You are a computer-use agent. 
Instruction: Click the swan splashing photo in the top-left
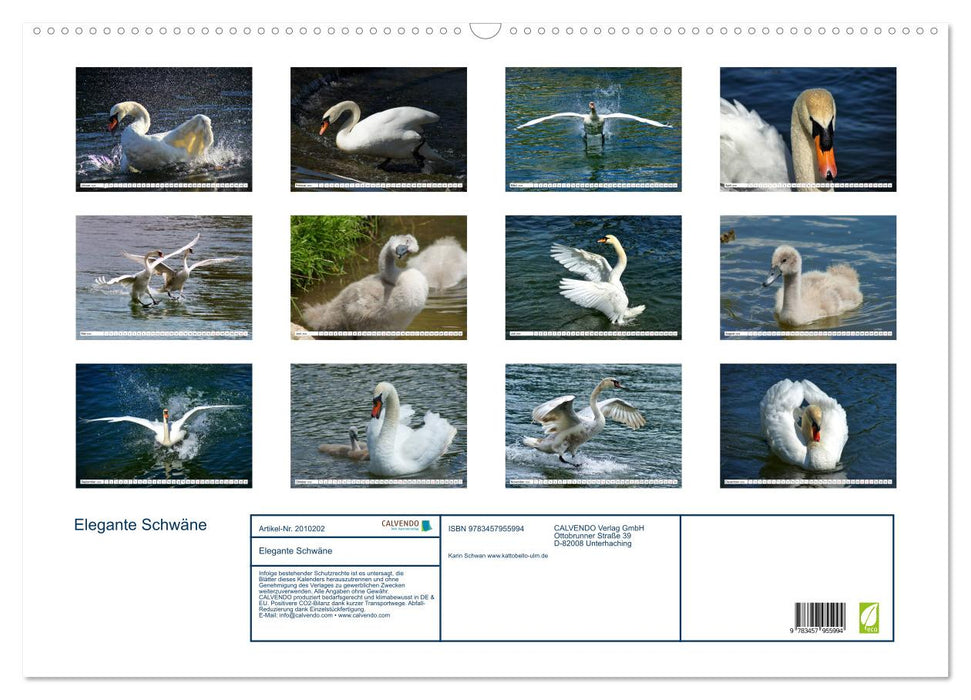pyautogui.click(x=164, y=126)
